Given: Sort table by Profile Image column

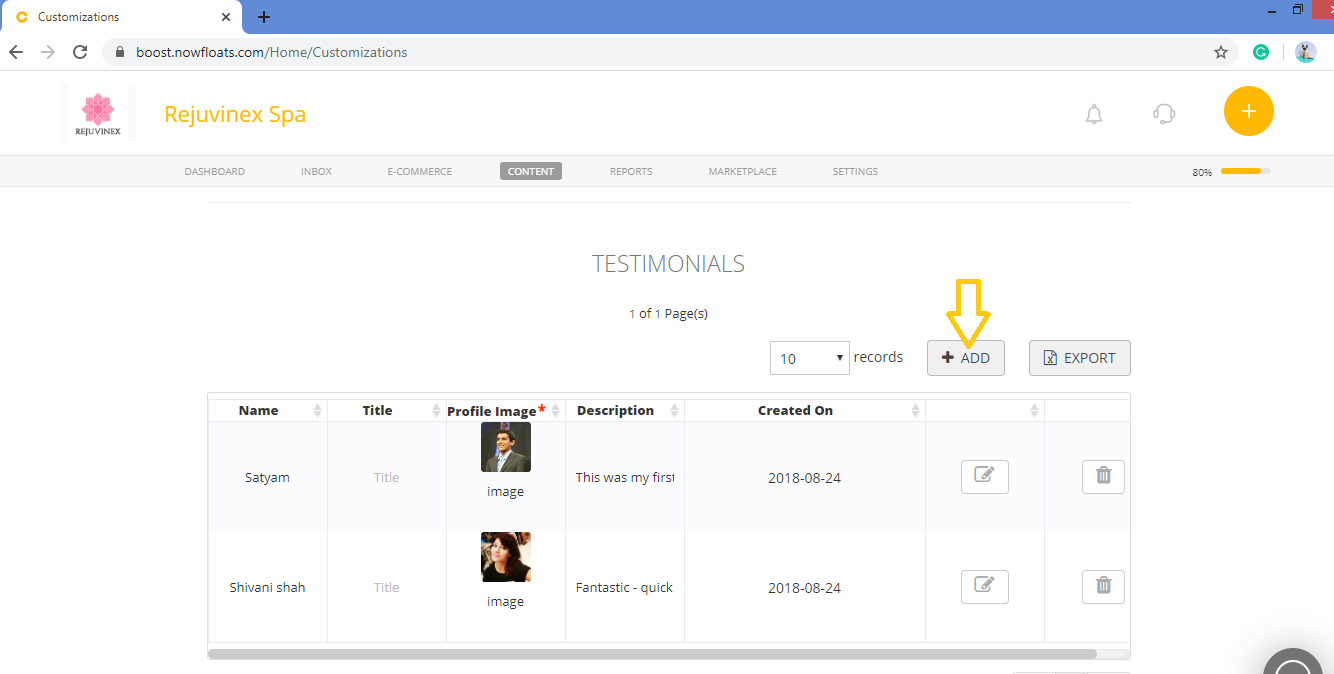Looking at the screenshot, I should pos(505,410).
